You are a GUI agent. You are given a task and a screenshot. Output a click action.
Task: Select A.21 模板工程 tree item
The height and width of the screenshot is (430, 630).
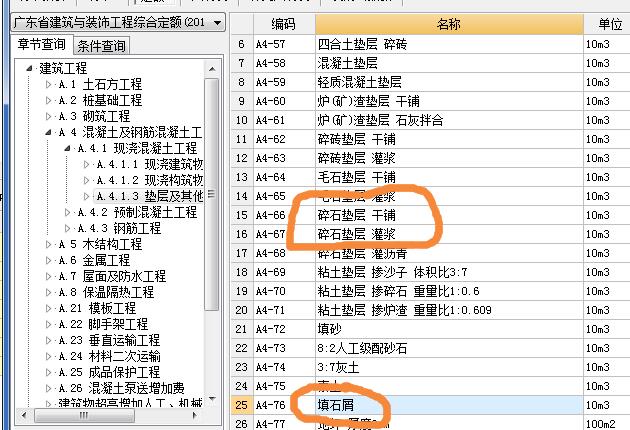pos(97,308)
